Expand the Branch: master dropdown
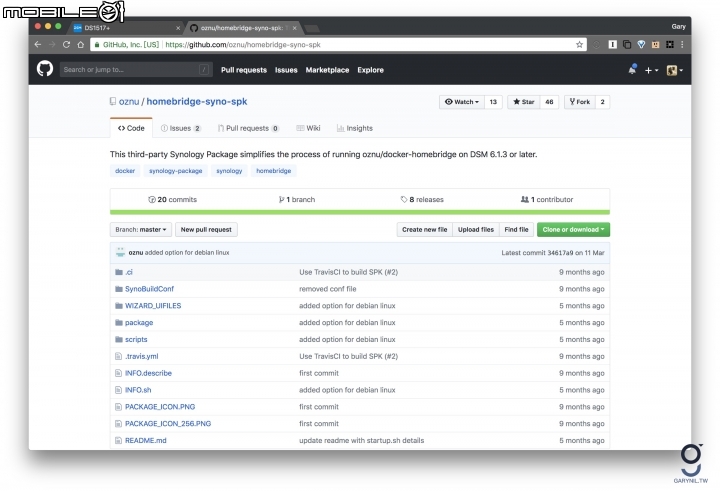This screenshot has height=491, width=720. coord(141,230)
